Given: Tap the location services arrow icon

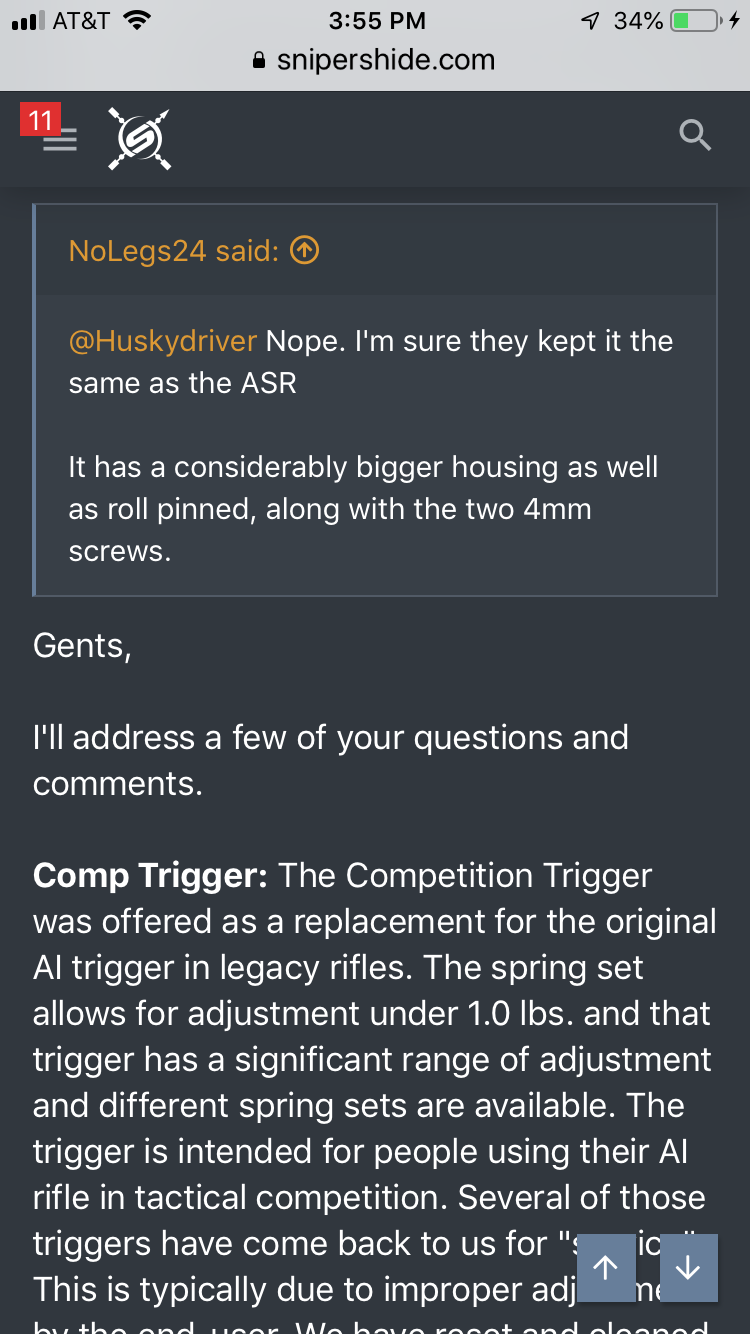Looking at the screenshot, I should pyautogui.click(x=591, y=20).
